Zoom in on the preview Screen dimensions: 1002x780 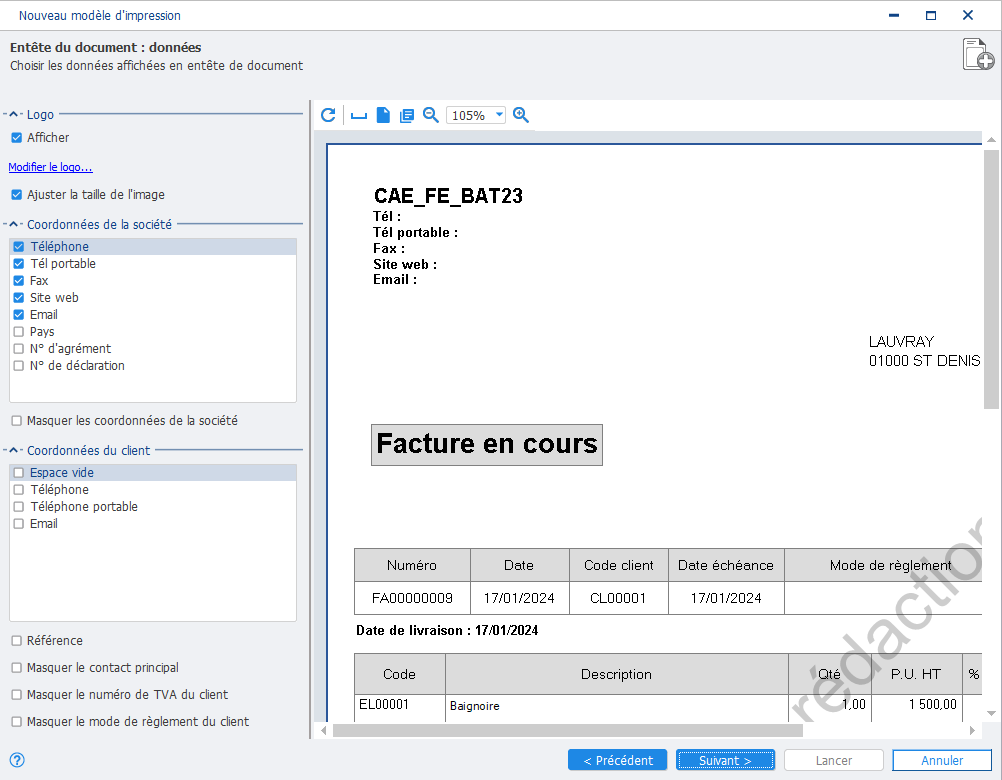521,115
